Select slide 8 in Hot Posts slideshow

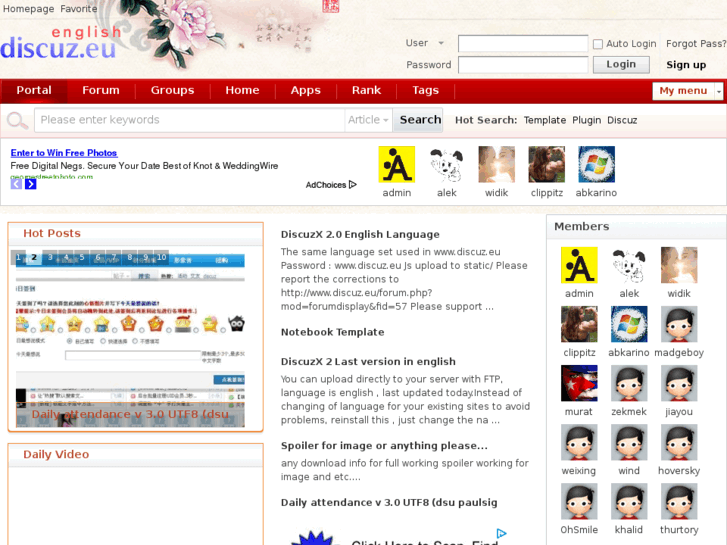[129, 257]
